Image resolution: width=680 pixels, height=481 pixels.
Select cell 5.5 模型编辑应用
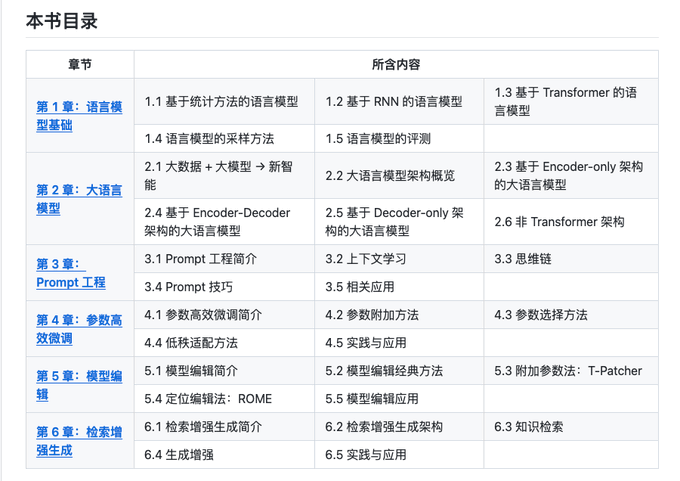pos(399,399)
